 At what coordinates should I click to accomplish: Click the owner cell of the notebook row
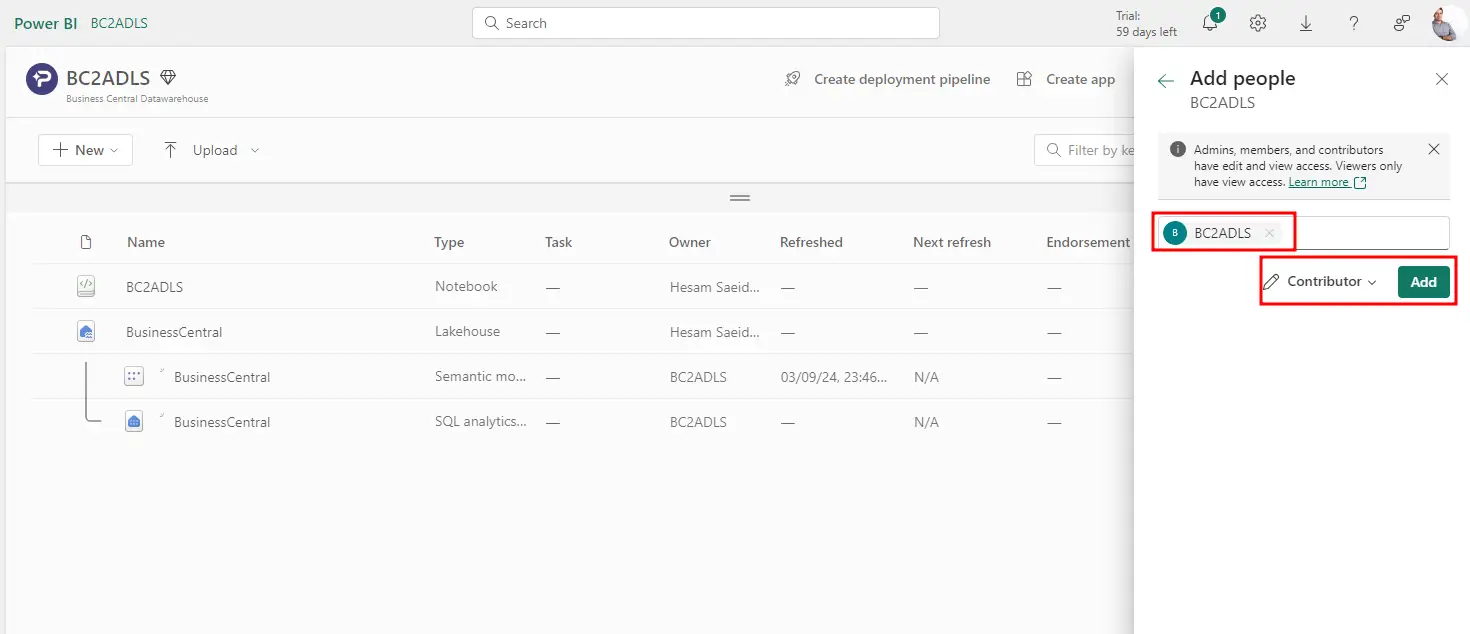[715, 287]
